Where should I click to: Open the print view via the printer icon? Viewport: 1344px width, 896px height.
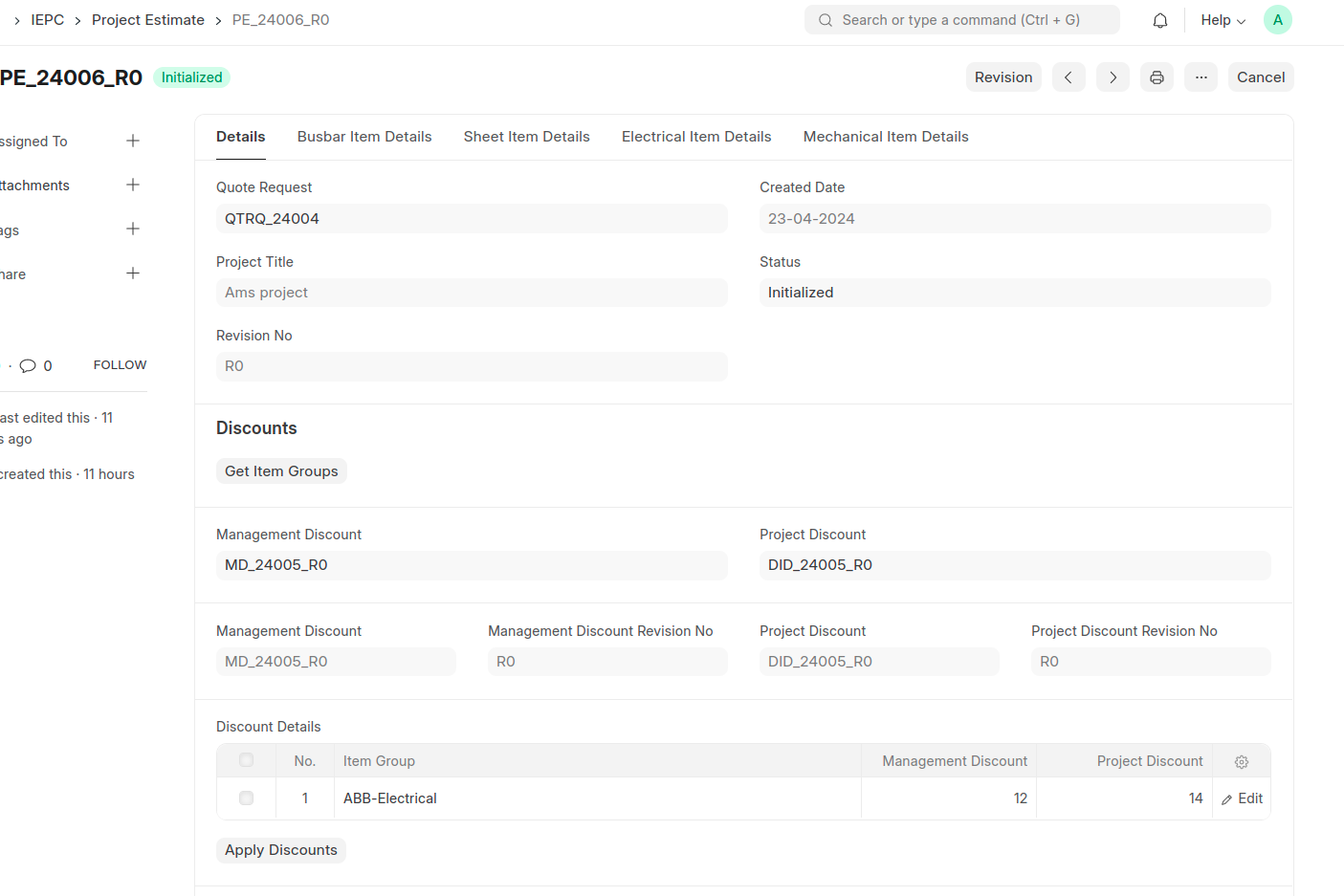coord(1157,76)
